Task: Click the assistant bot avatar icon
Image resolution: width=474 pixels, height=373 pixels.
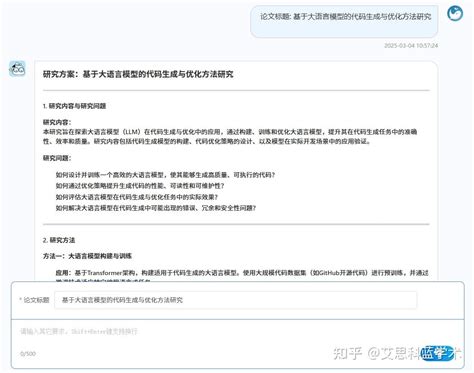Action: click(x=17, y=69)
